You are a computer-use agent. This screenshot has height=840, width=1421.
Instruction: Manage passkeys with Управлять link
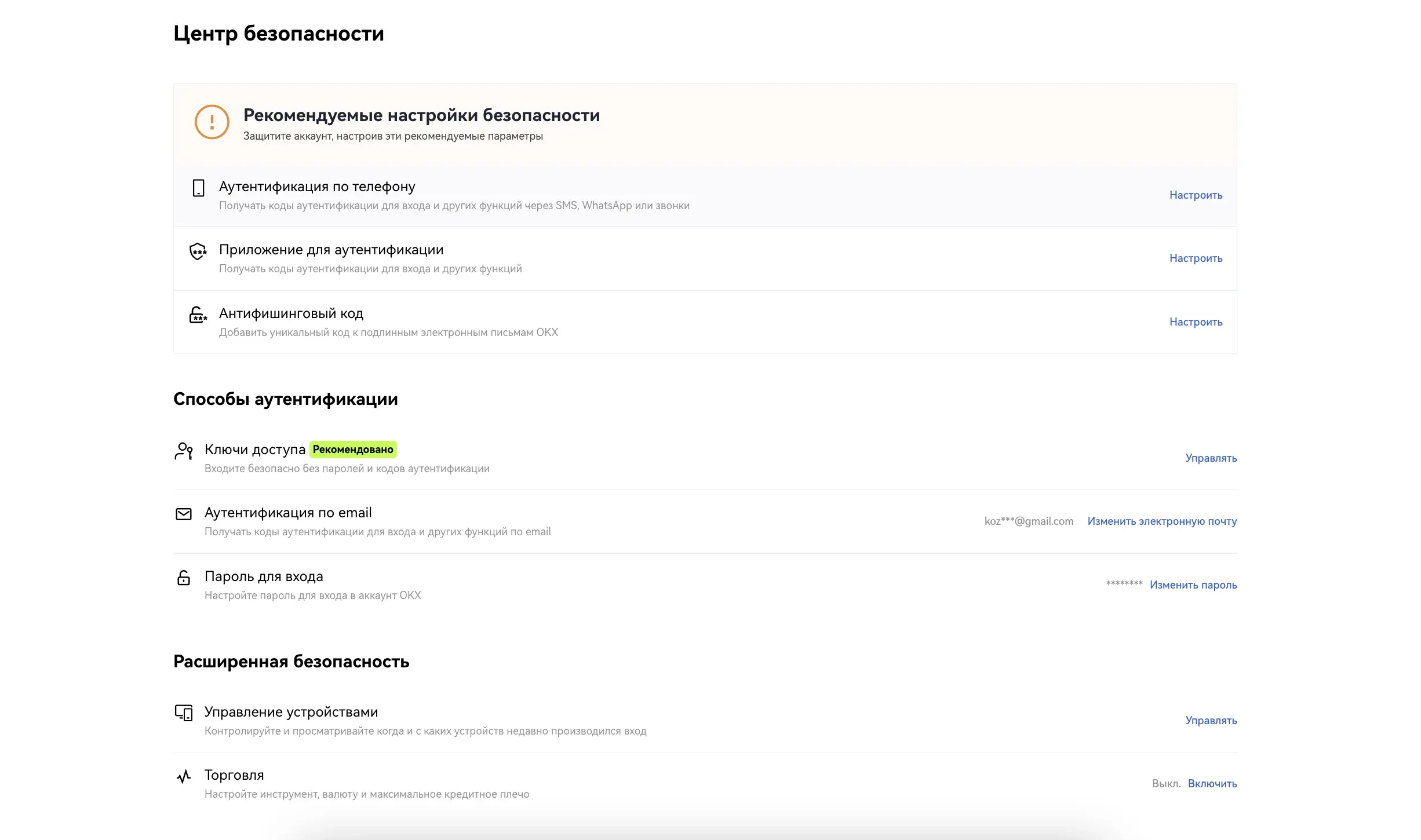tap(1211, 458)
